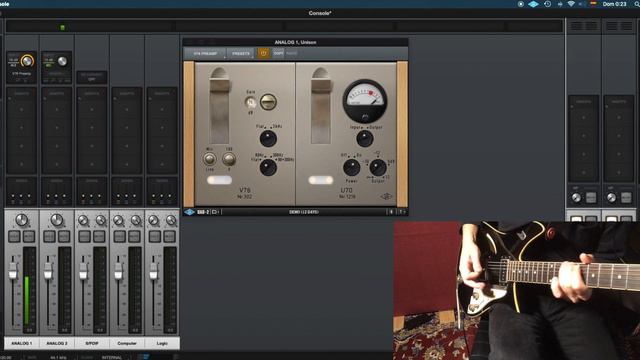The height and width of the screenshot is (360, 640).
Task: Open plugin help question mark icon
Action: click(402, 212)
